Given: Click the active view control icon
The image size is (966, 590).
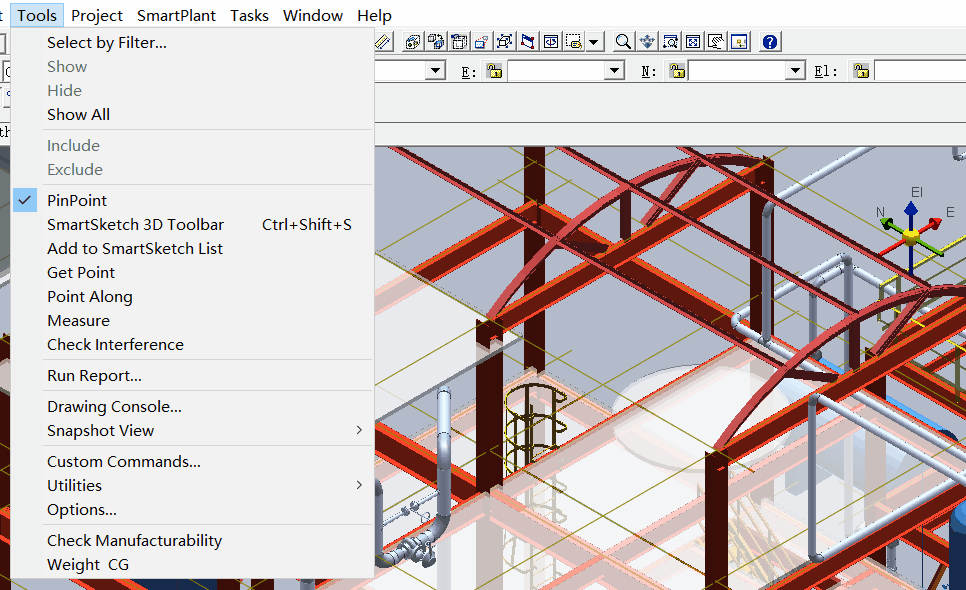Looking at the screenshot, I should (739, 42).
